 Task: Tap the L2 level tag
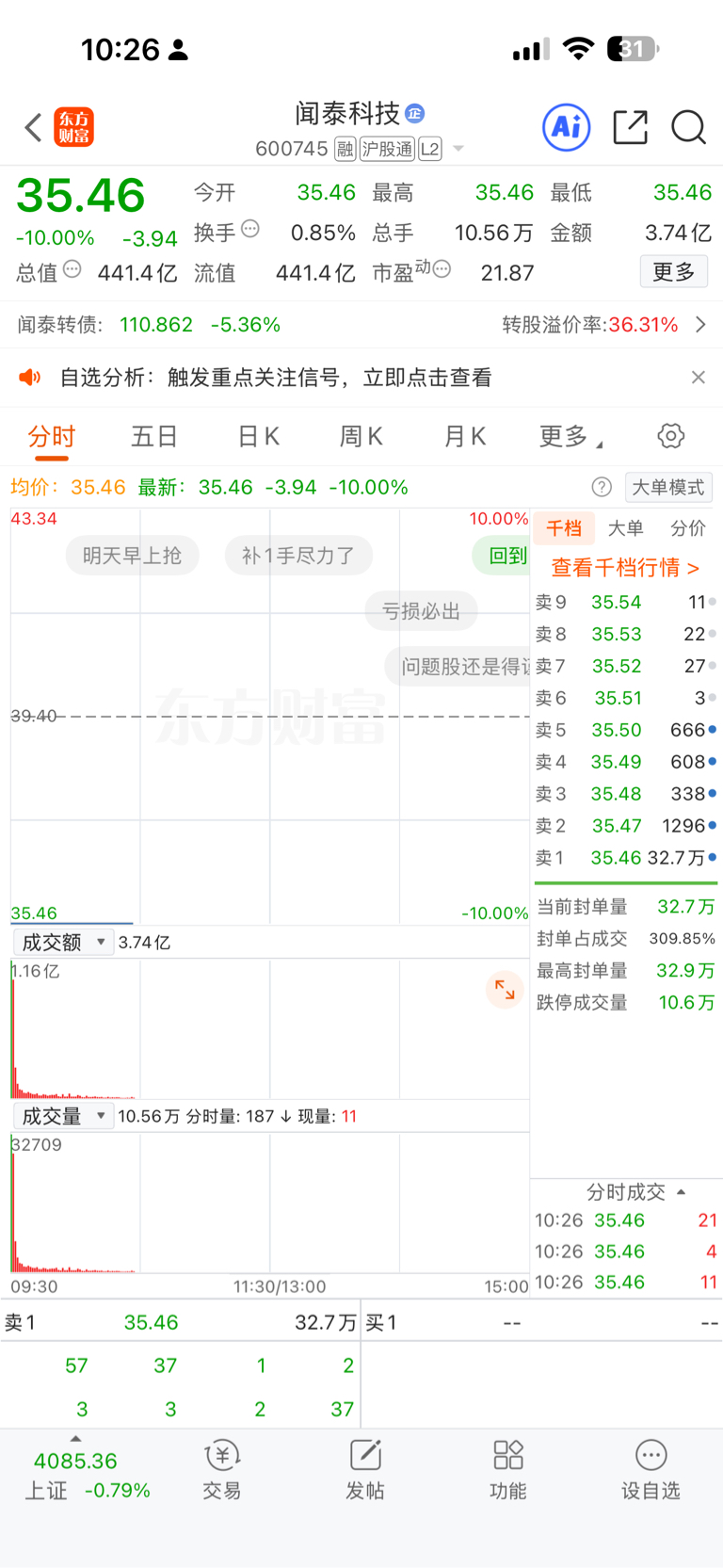(430, 149)
